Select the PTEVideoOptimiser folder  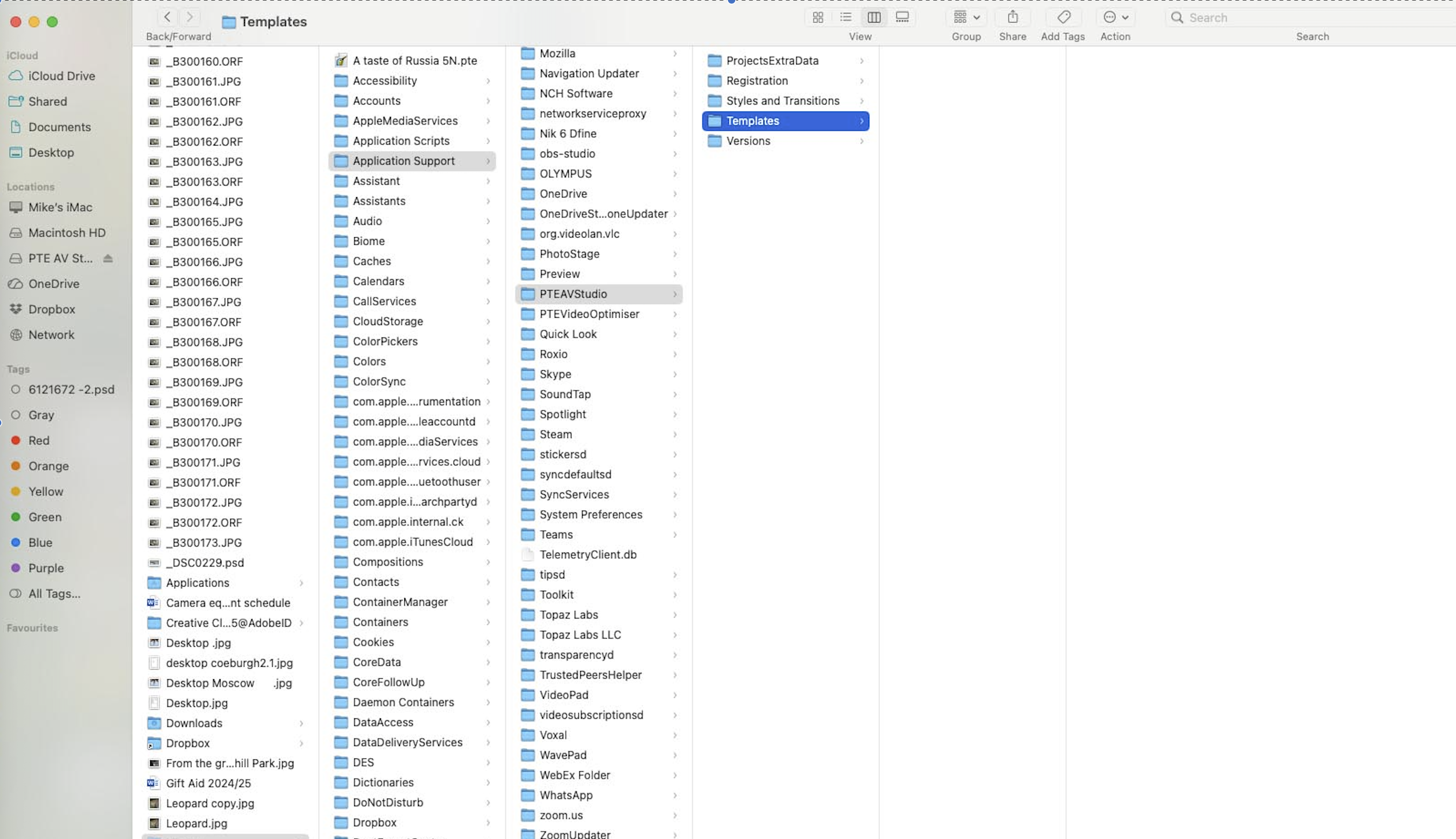click(589, 314)
